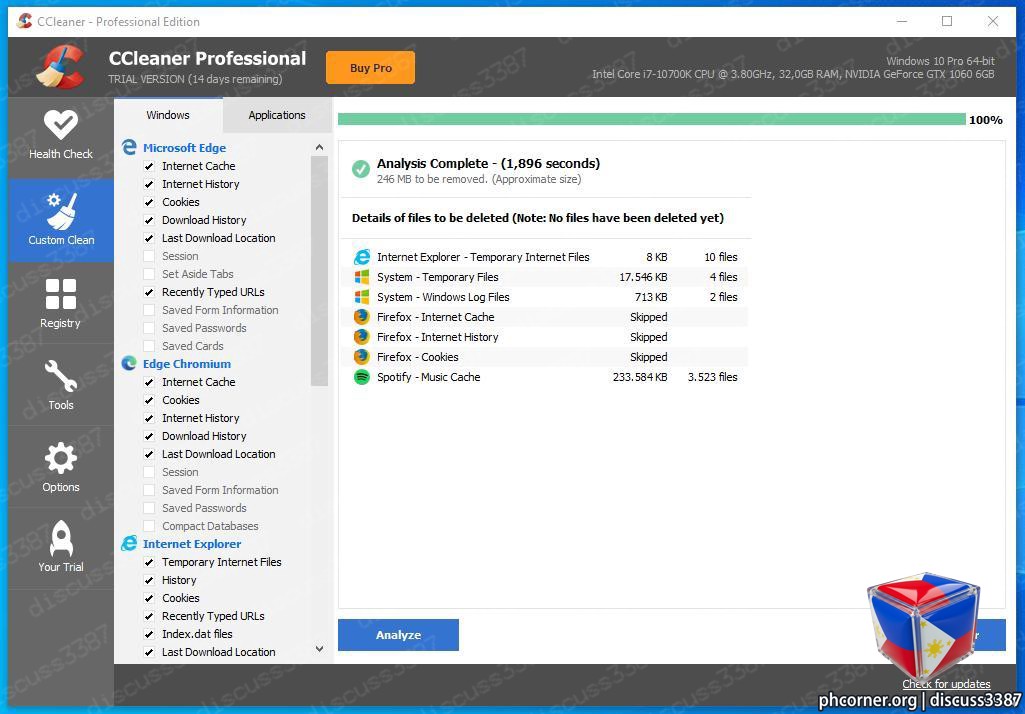Click the 233.584 KB size value

(x=640, y=377)
